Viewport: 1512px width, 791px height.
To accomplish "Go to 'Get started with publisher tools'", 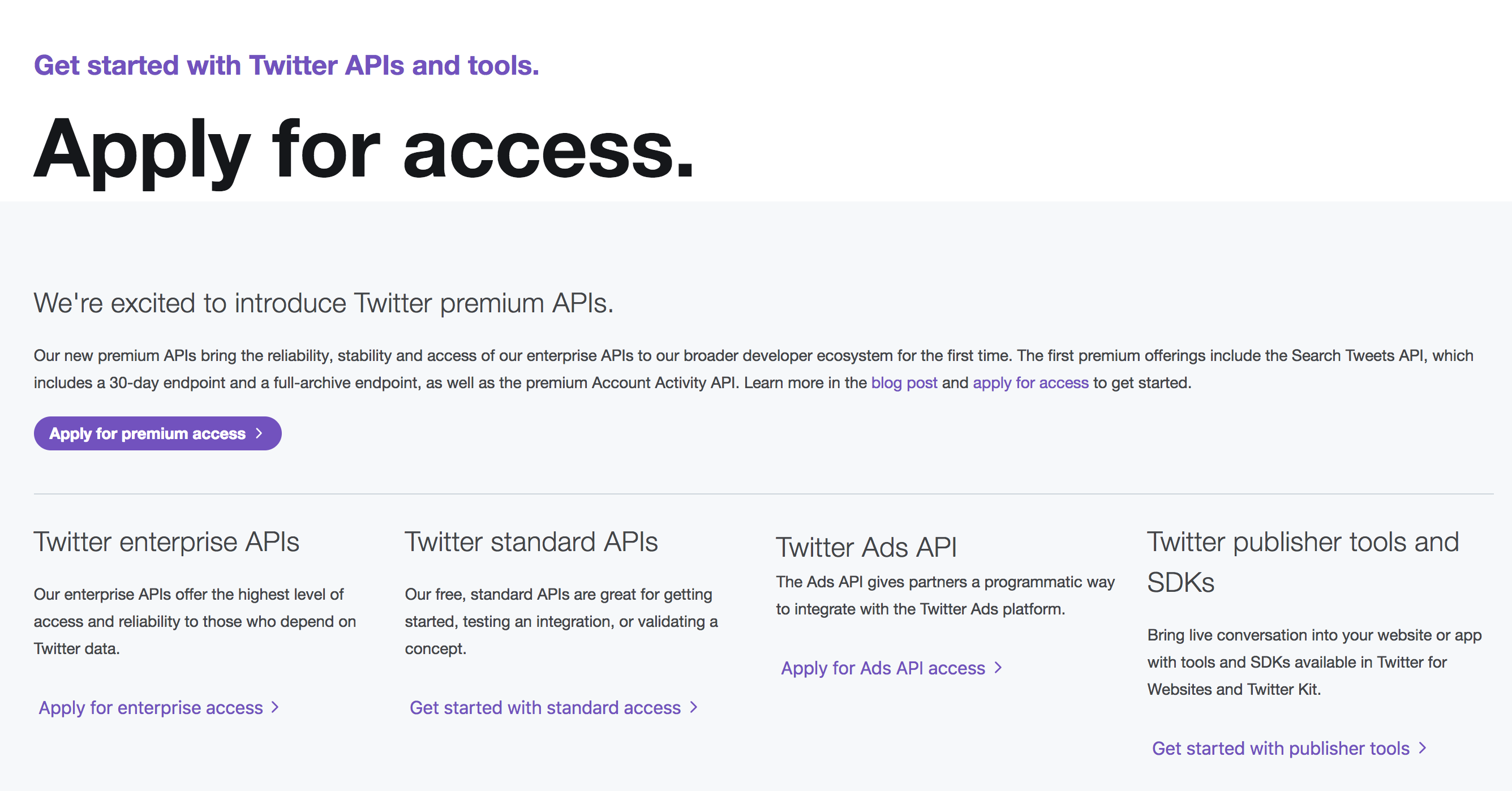I will (1280, 748).
